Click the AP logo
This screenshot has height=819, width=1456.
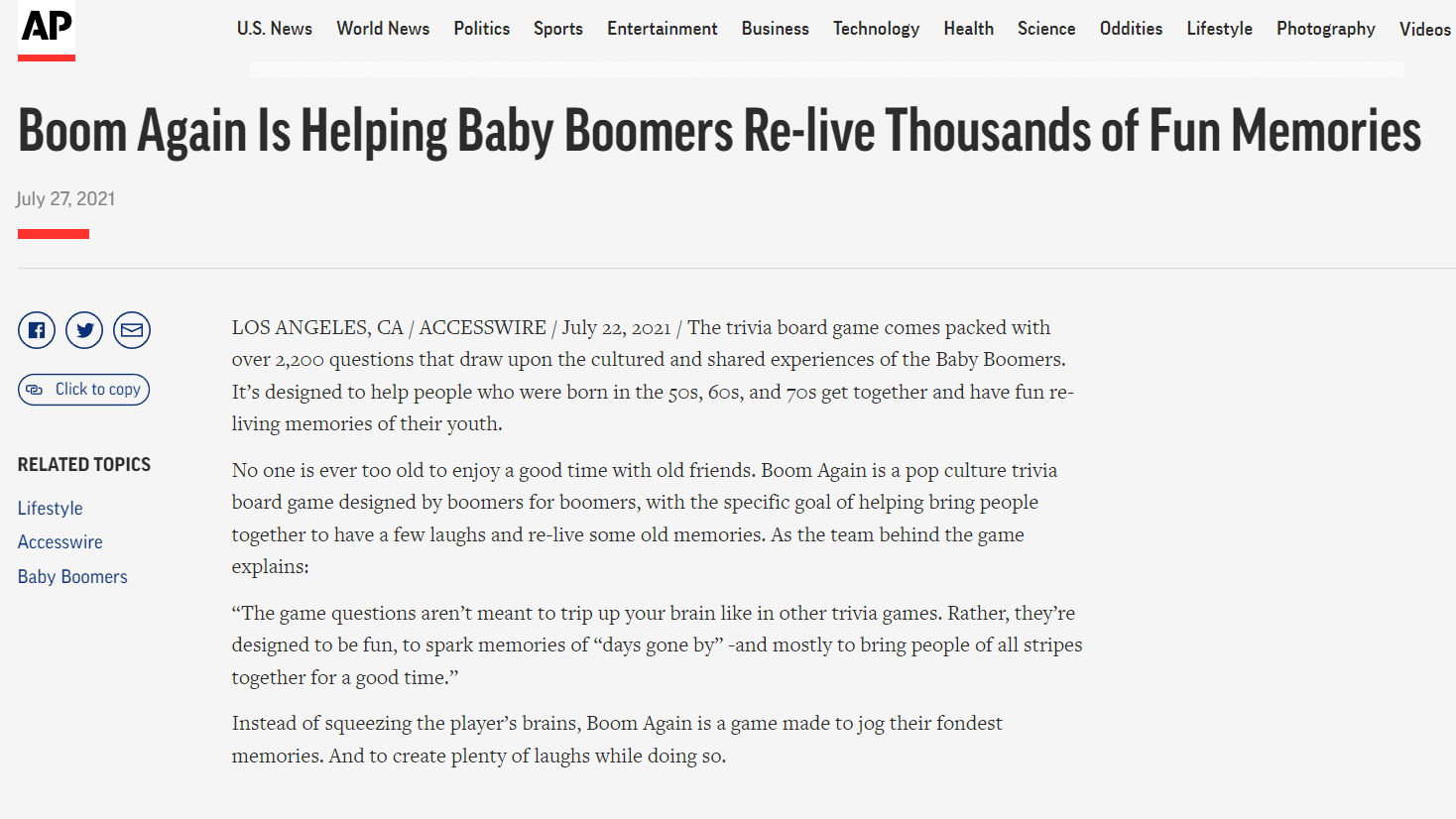point(47,30)
